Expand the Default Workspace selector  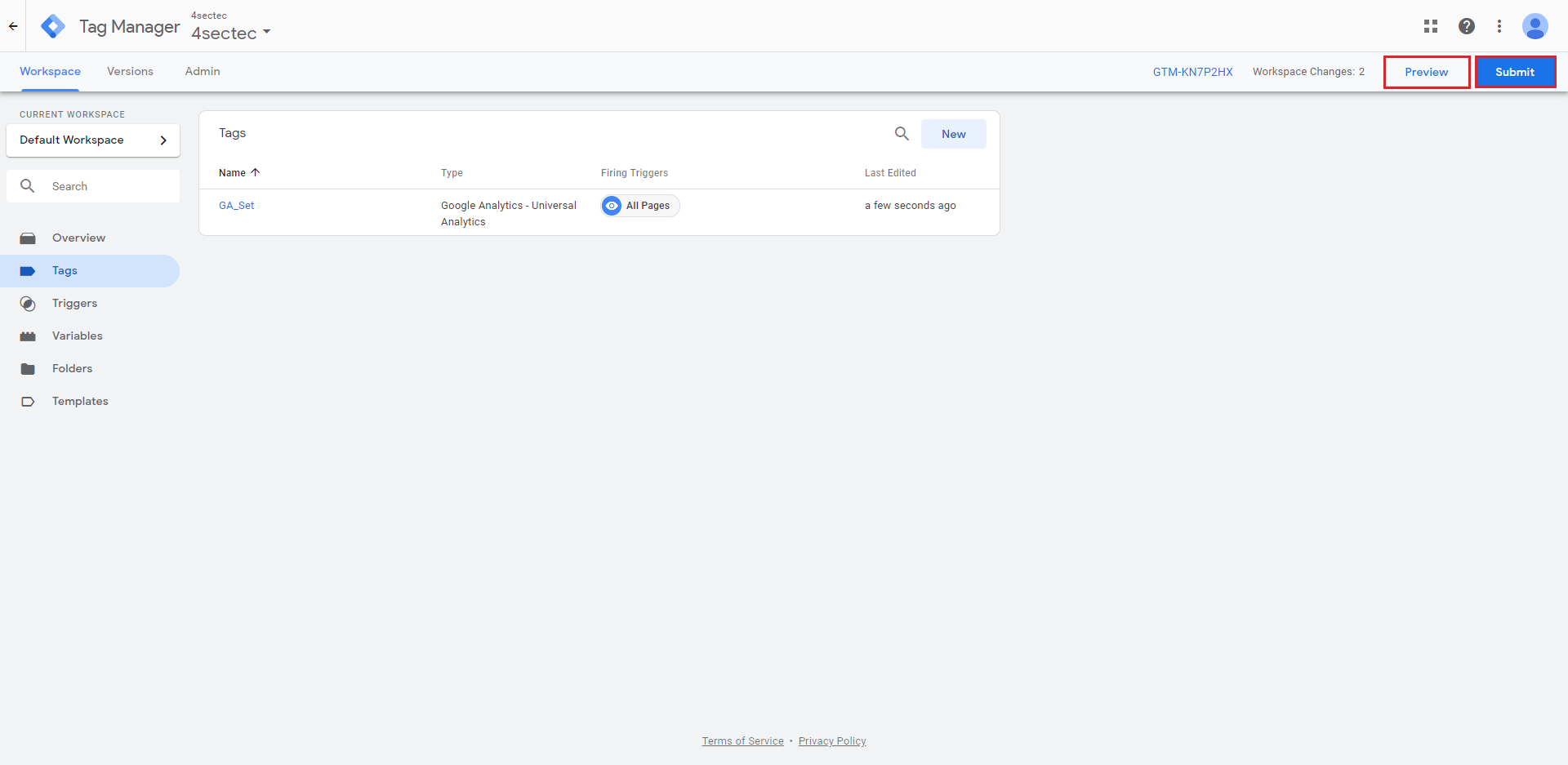tap(93, 140)
